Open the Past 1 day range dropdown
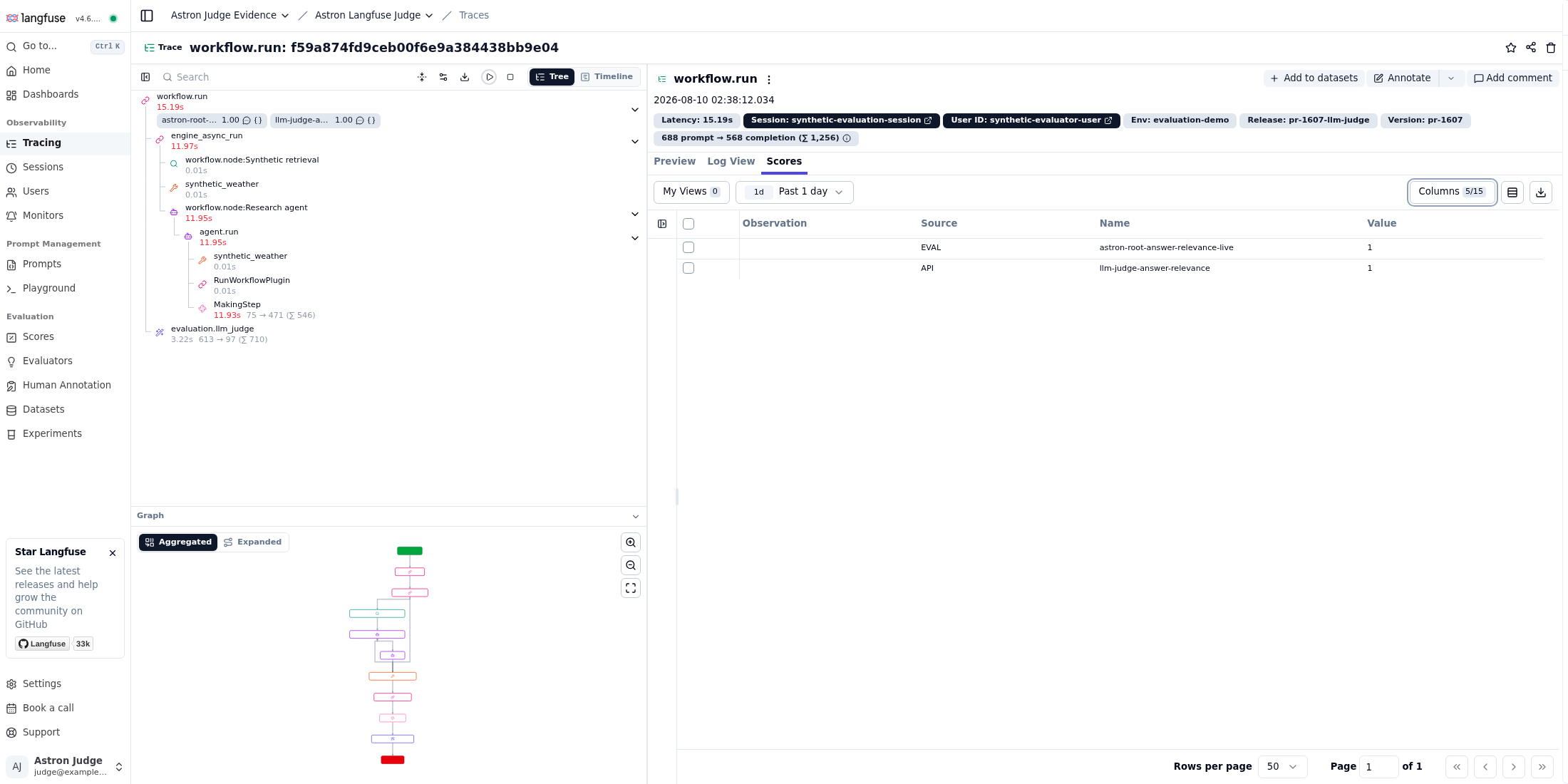Image resolution: width=1568 pixels, height=784 pixels. pos(795,192)
